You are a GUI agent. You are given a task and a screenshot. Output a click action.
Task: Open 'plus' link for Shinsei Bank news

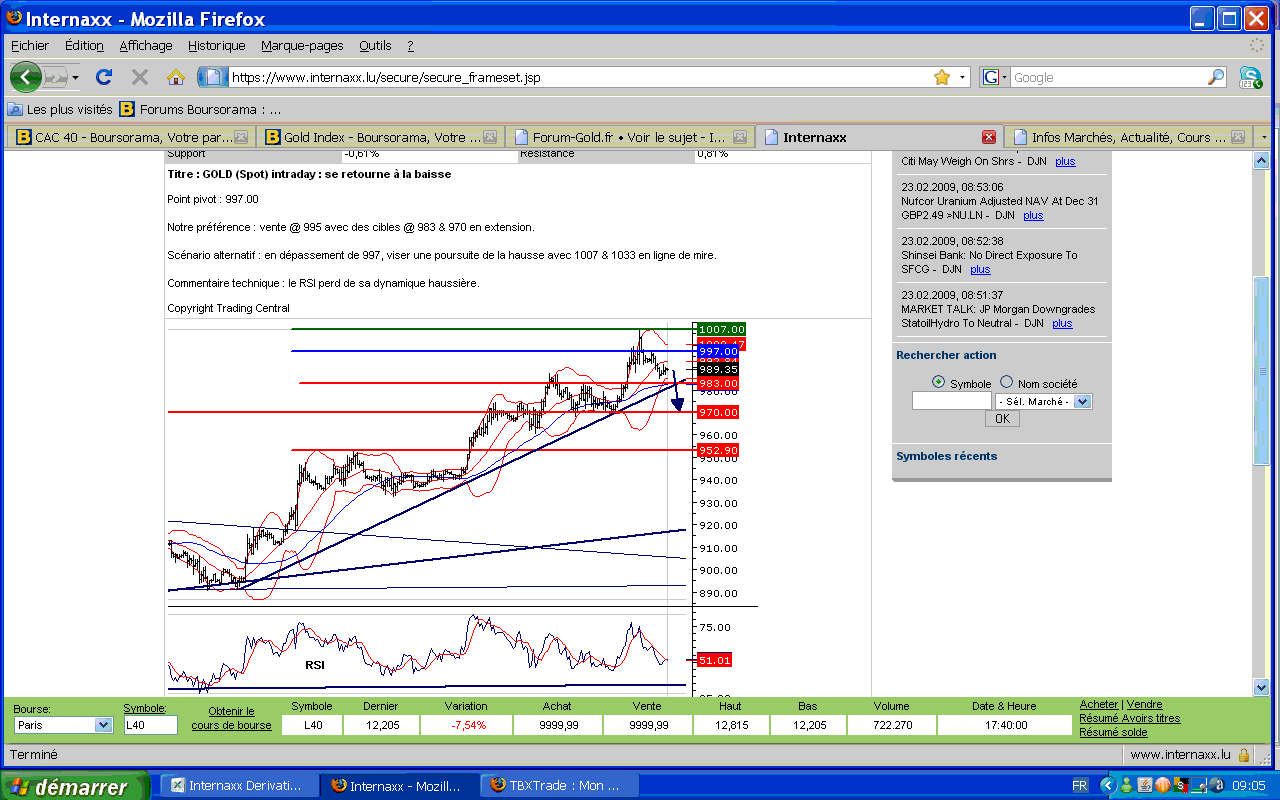[980, 269]
